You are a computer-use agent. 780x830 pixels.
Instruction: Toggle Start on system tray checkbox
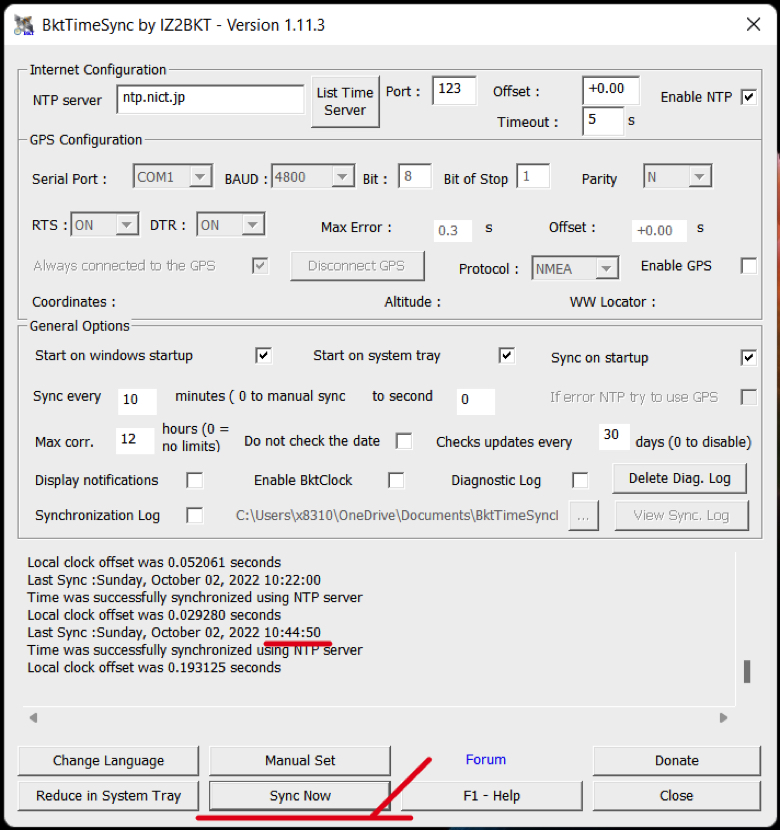(506, 355)
